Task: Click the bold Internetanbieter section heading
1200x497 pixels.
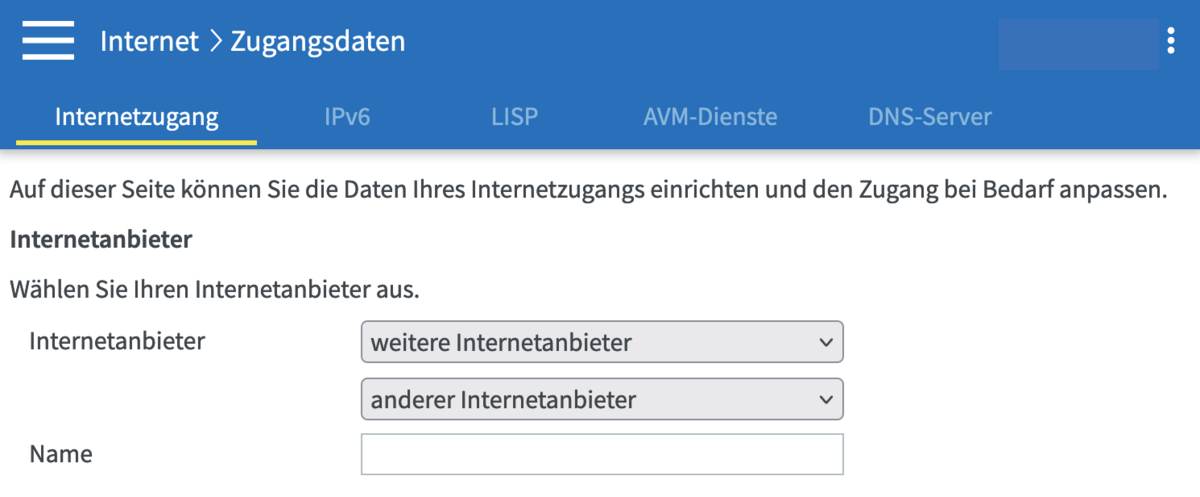Action: click(x=100, y=240)
